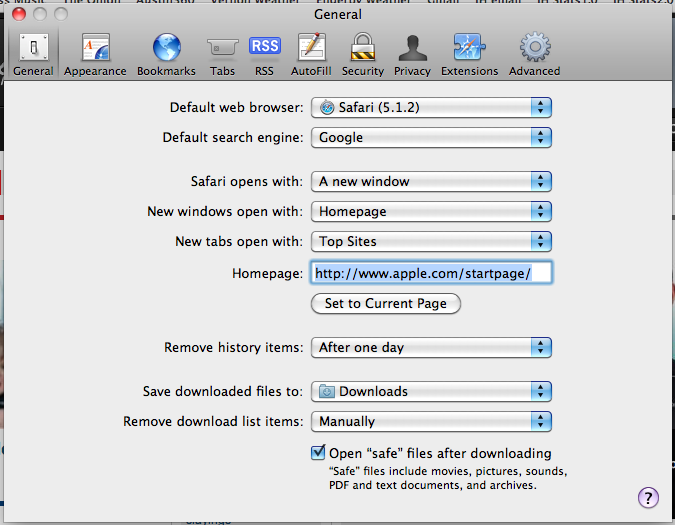Close the General preferences window
The height and width of the screenshot is (525, 675).
tap(19, 14)
